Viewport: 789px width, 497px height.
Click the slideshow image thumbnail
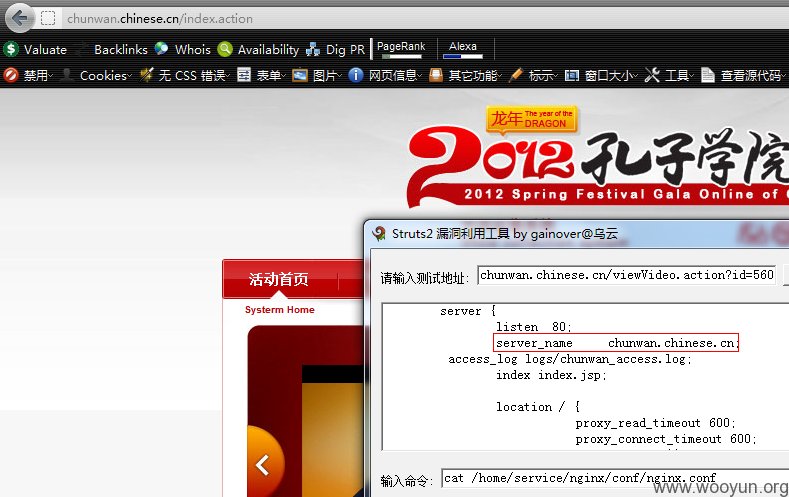(x=332, y=431)
